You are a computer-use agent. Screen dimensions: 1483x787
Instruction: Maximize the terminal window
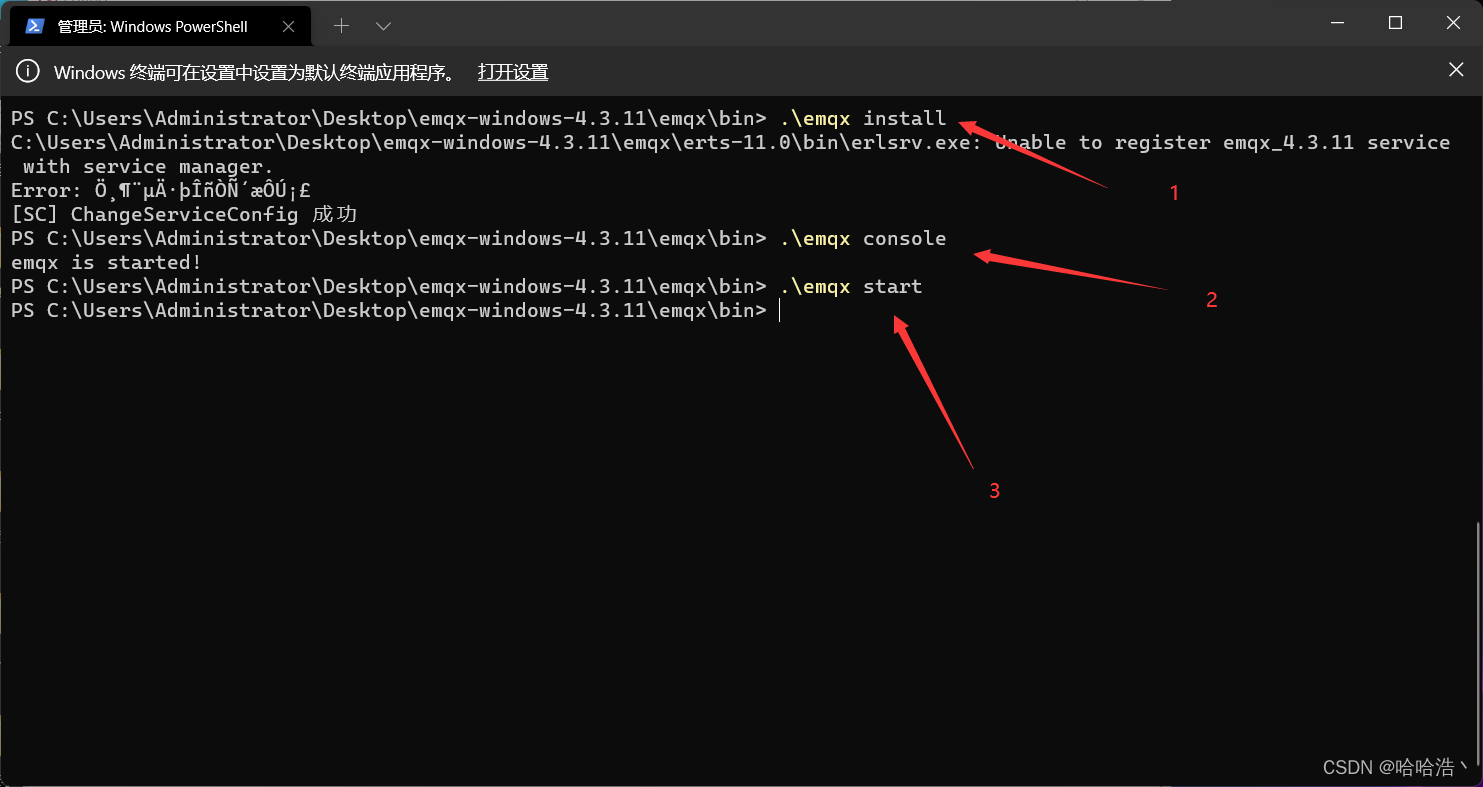tap(1395, 23)
